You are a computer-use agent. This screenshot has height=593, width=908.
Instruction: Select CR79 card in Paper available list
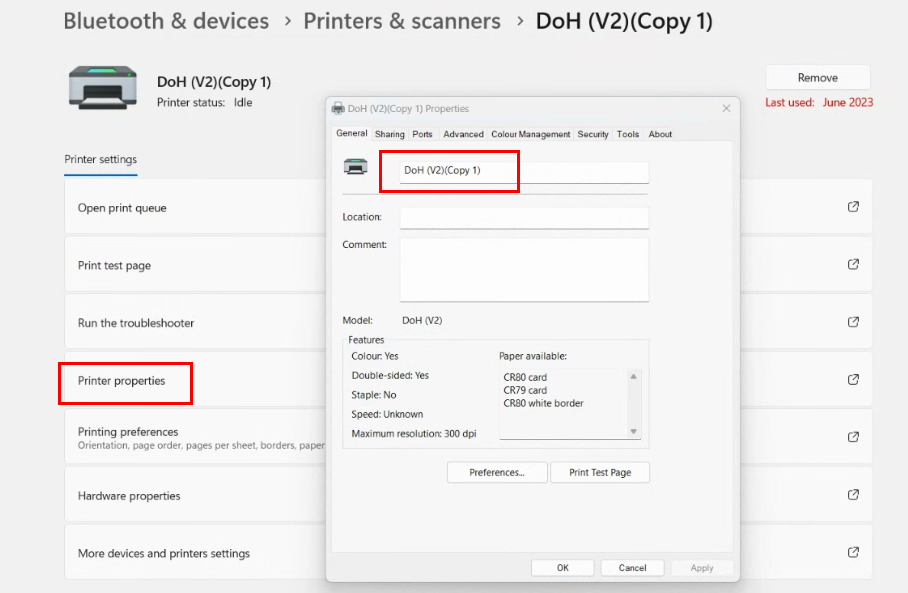tap(525, 390)
